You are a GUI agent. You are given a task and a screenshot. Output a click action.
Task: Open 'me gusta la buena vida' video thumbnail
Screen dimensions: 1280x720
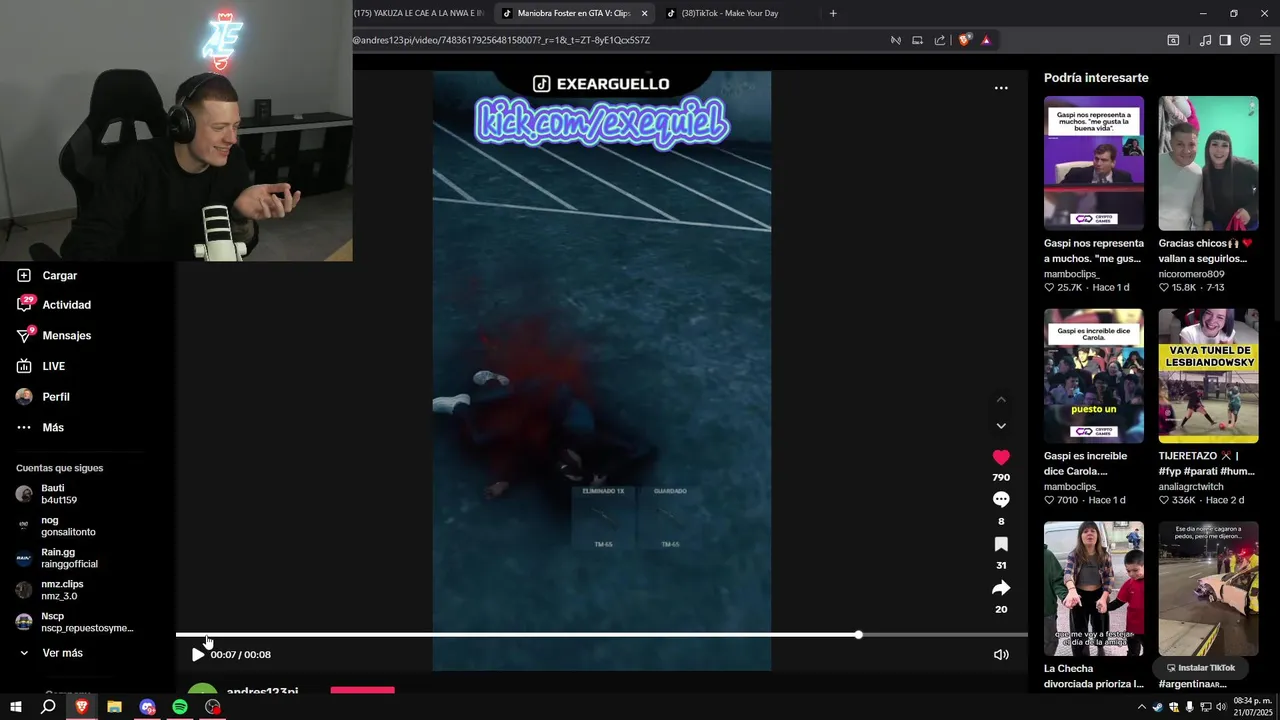click(1094, 163)
